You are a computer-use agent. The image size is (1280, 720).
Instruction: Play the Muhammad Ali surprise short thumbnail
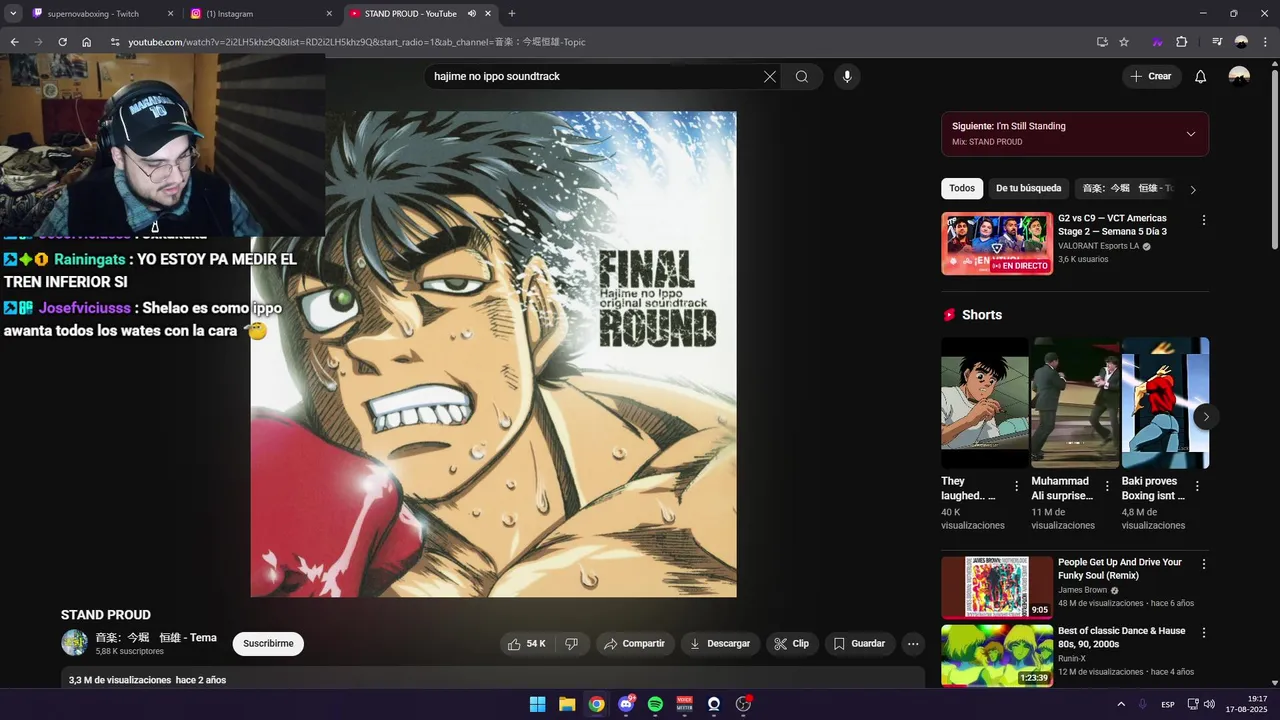(1075, 403)
